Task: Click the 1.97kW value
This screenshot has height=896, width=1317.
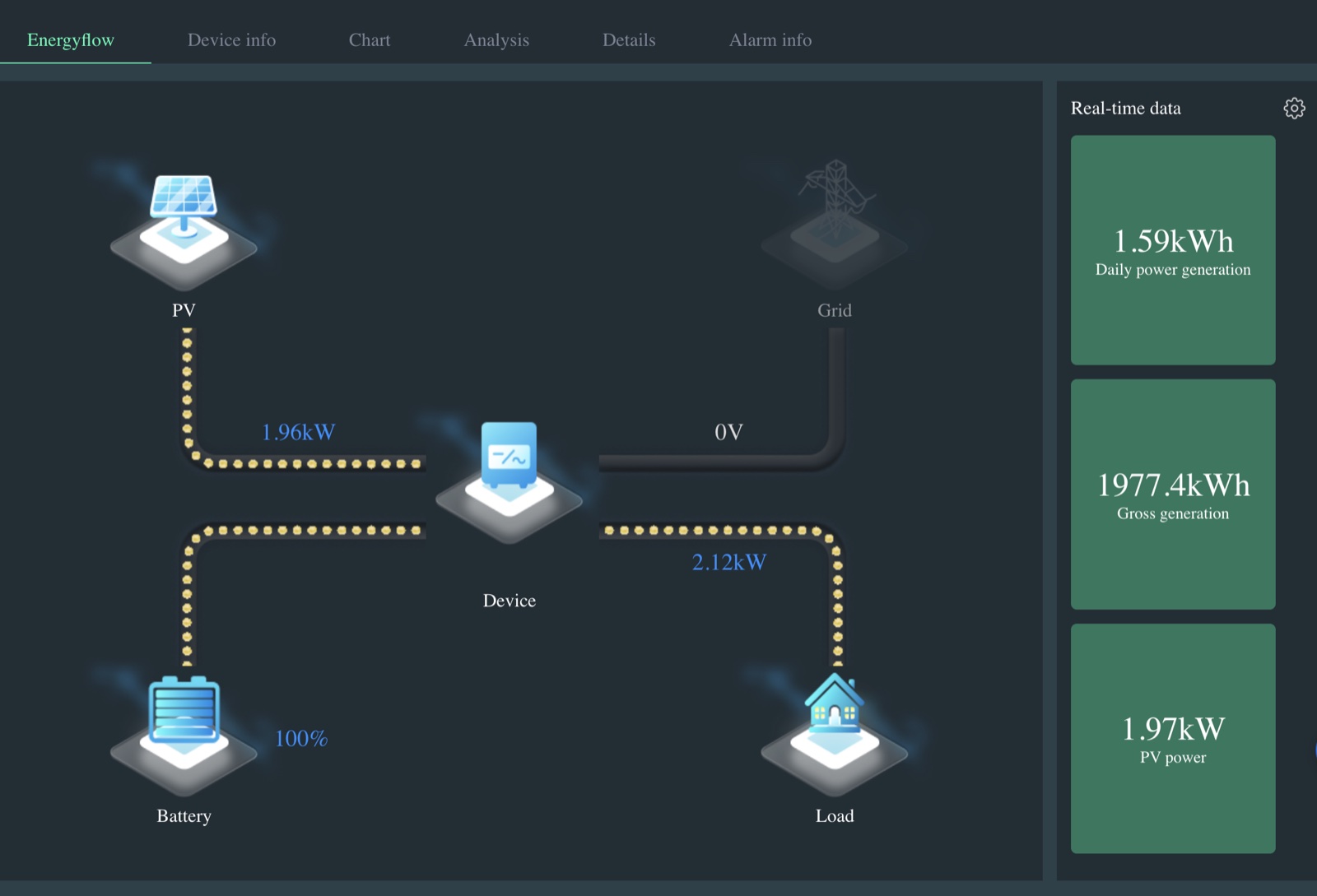Action: 1173,729
